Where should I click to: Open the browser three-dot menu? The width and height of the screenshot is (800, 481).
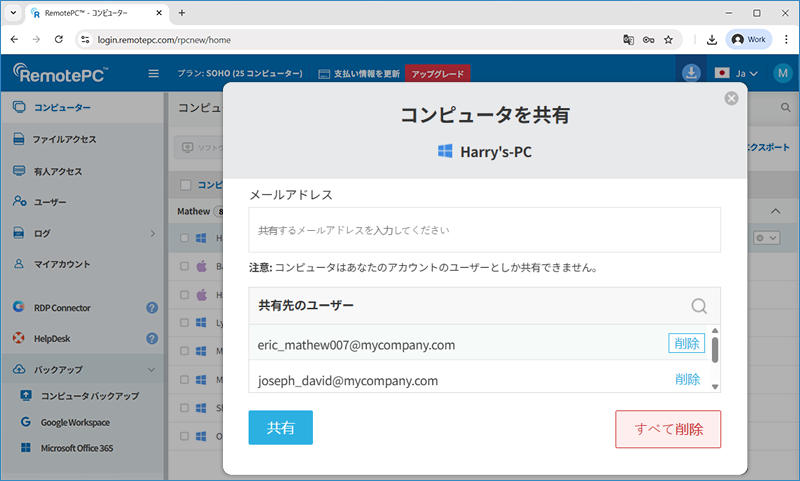(786, 39)
